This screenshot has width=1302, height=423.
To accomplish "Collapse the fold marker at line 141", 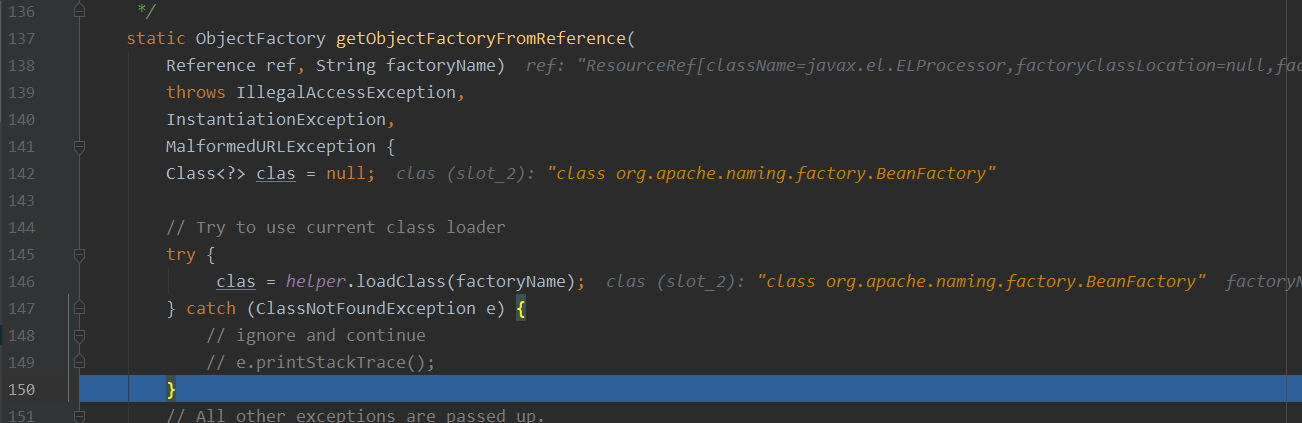I will 79,147.
